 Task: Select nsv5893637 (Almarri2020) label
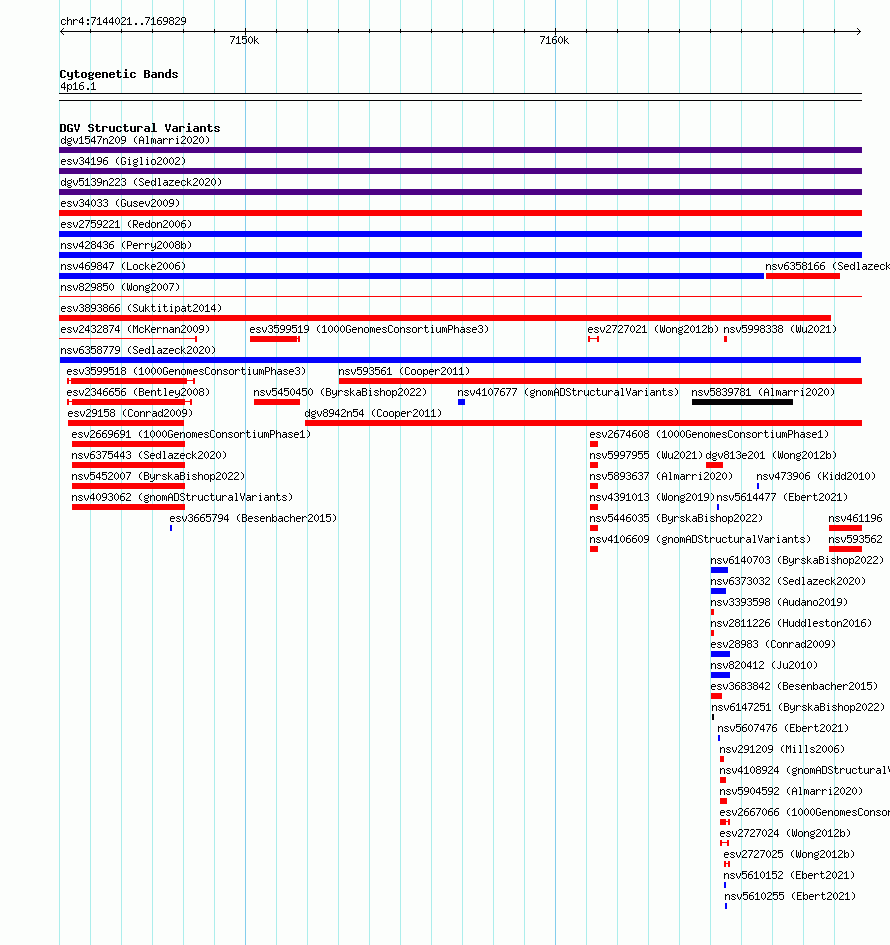coord(661,477)
